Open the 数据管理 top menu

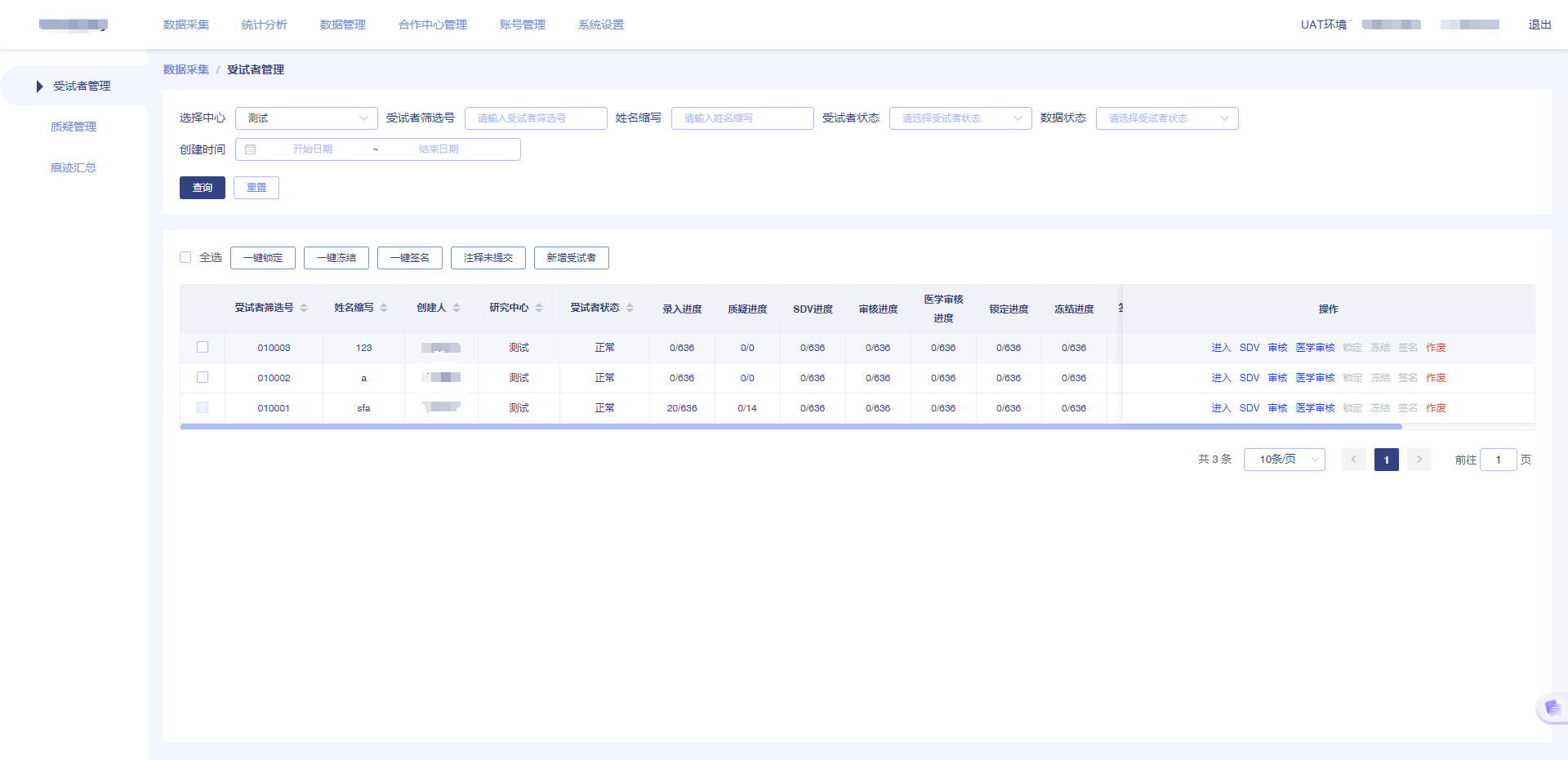[x=343, y=24]
